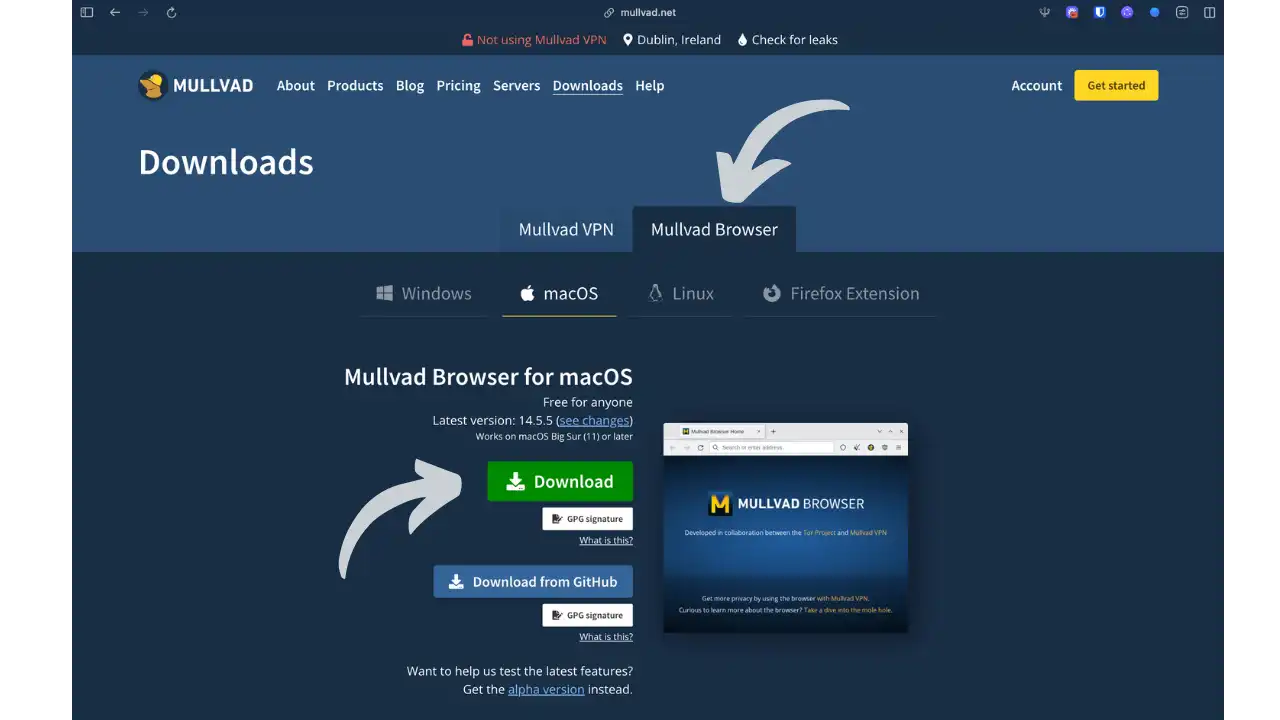
Task: Click the mullvad.net address bar
Action: [x=647, y=12]
